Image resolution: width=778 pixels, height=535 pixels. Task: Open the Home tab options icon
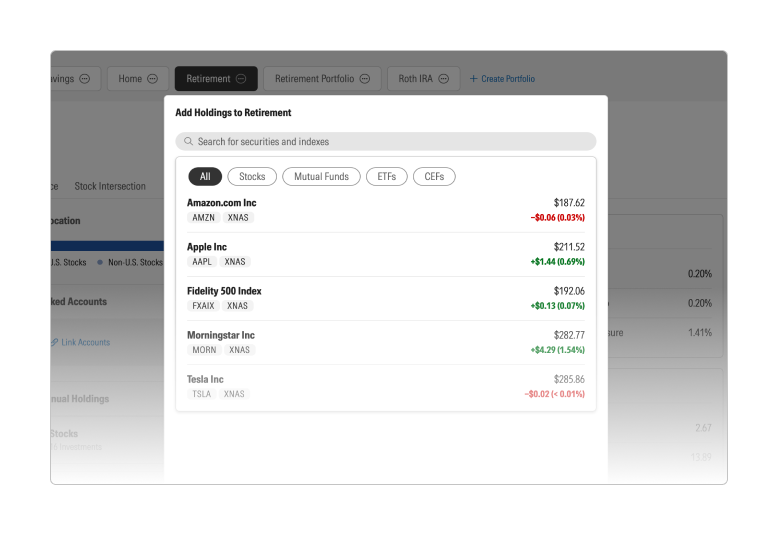[153, 79]
